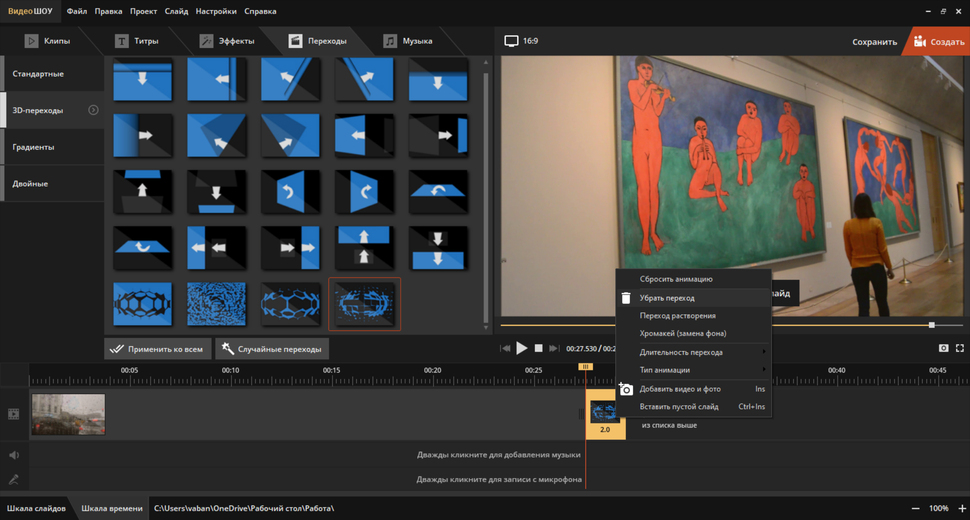Choose Убрать переход in context menu

click(693, 298)
